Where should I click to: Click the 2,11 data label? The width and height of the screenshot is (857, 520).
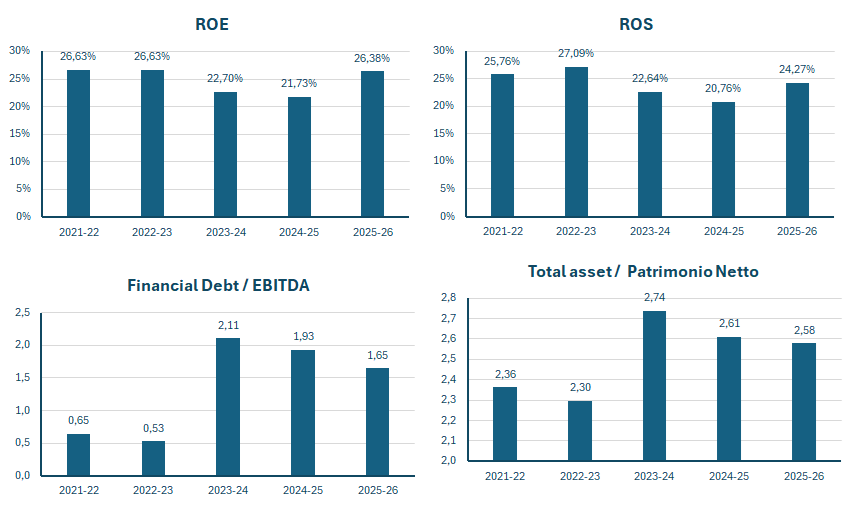[228, 325]
